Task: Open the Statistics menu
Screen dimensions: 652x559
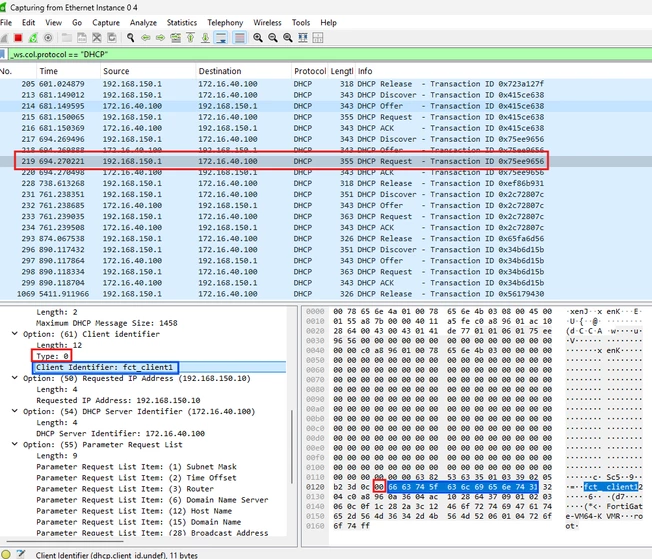Action: coord(182,23)
